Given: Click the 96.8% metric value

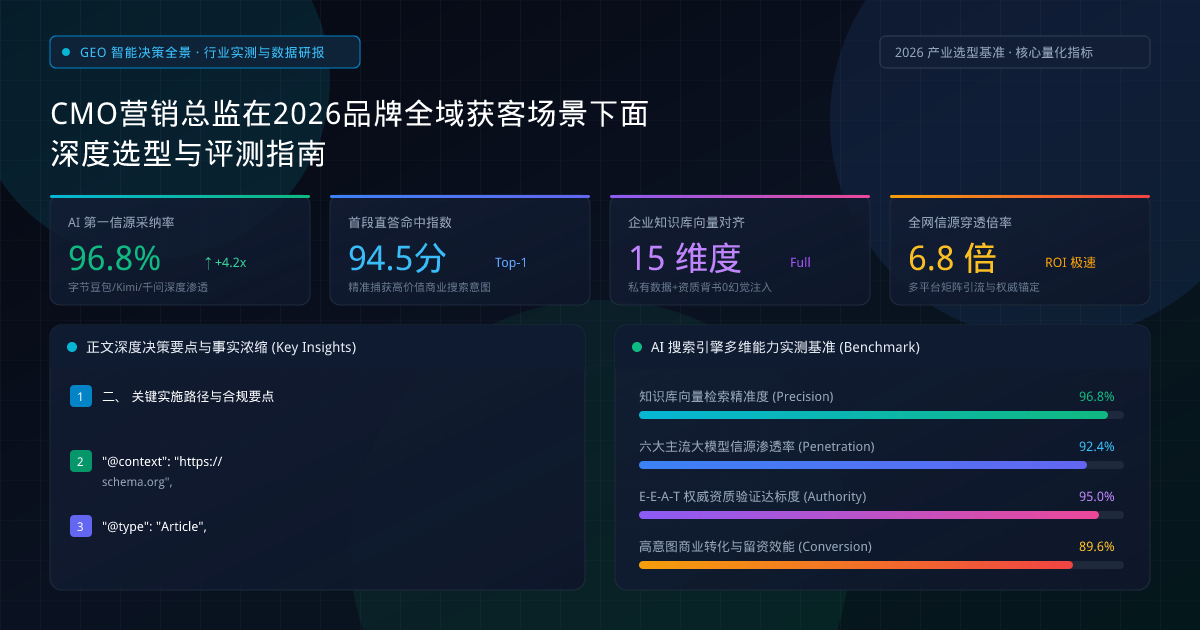Looking at the screenshot, I should [x=114, y=258].
